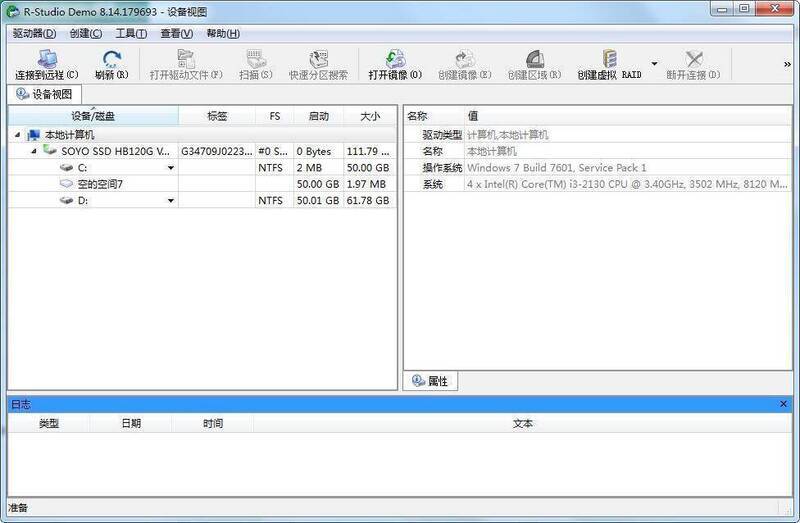Image resolution: width=800 pixels, height=523 pixels.
Task: Click the Value (值) properties column header
Action: click(x=628, y=116)
